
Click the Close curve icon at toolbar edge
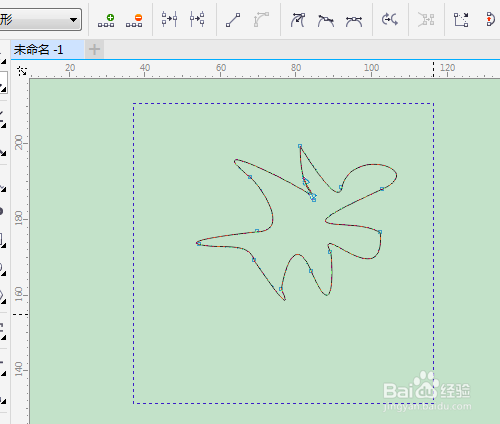(489, 19)
